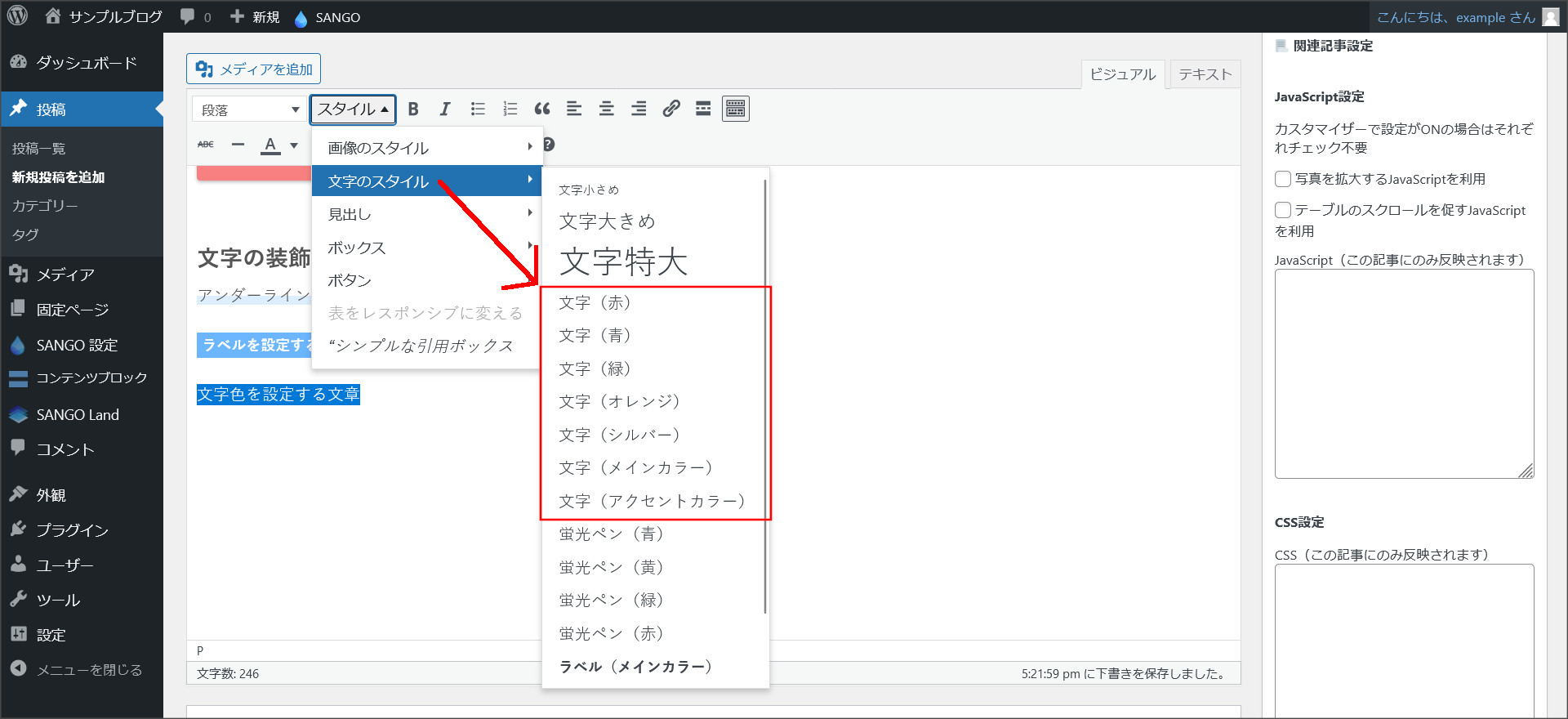Toggle bold formatting in the editor toolbar
Screen dimensions: 1568x719
click(413, 109)
